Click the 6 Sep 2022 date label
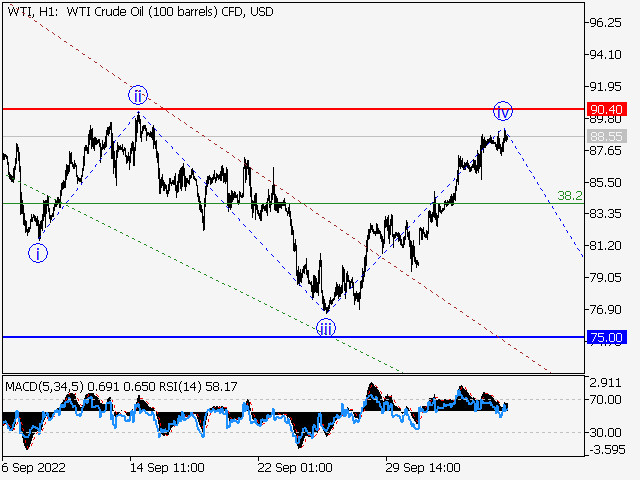This screenshot has width=640, height=480. click(x=33, y=467)
